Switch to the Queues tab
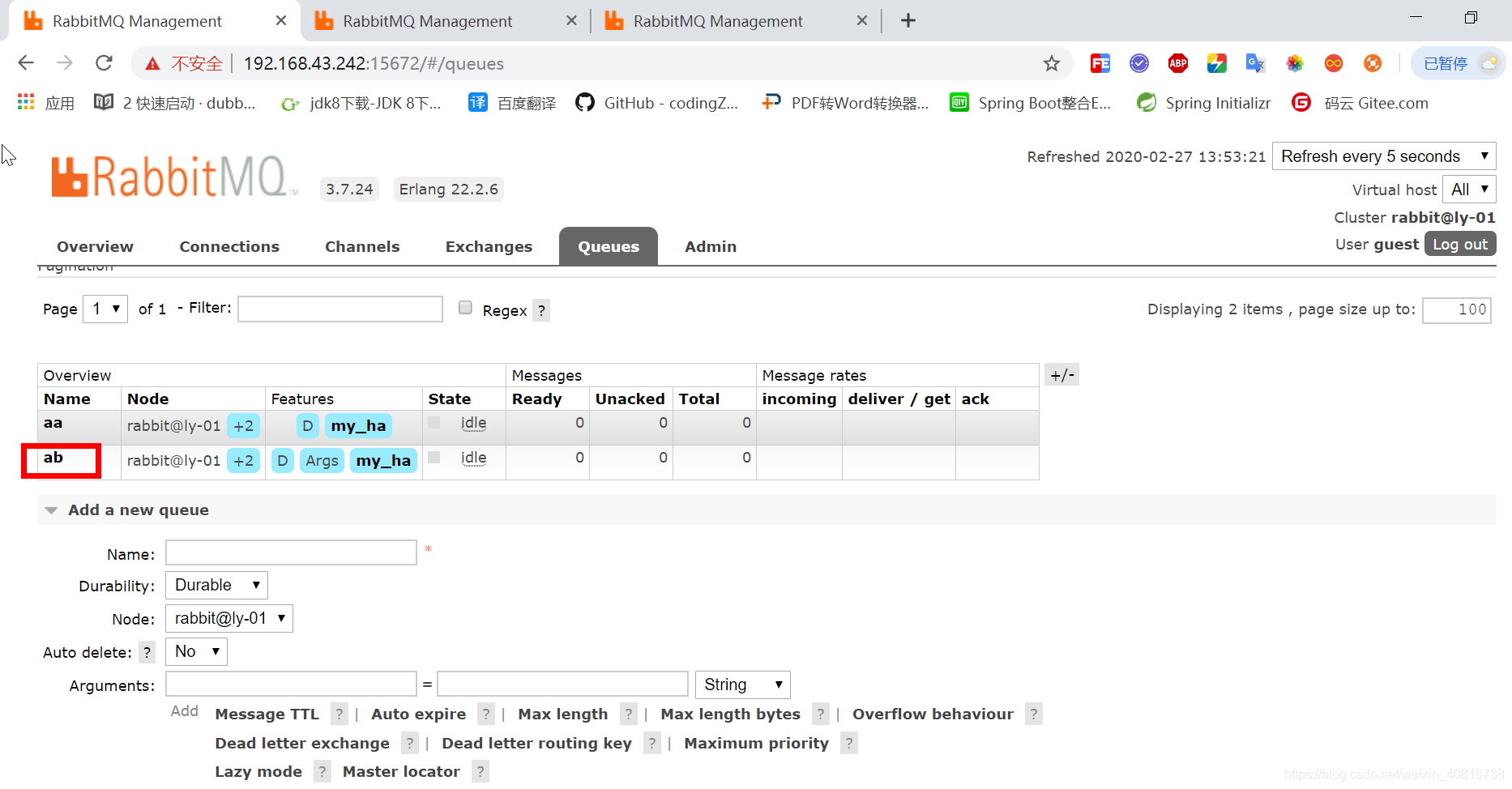Screen dimensions: 1512x789 609,246
